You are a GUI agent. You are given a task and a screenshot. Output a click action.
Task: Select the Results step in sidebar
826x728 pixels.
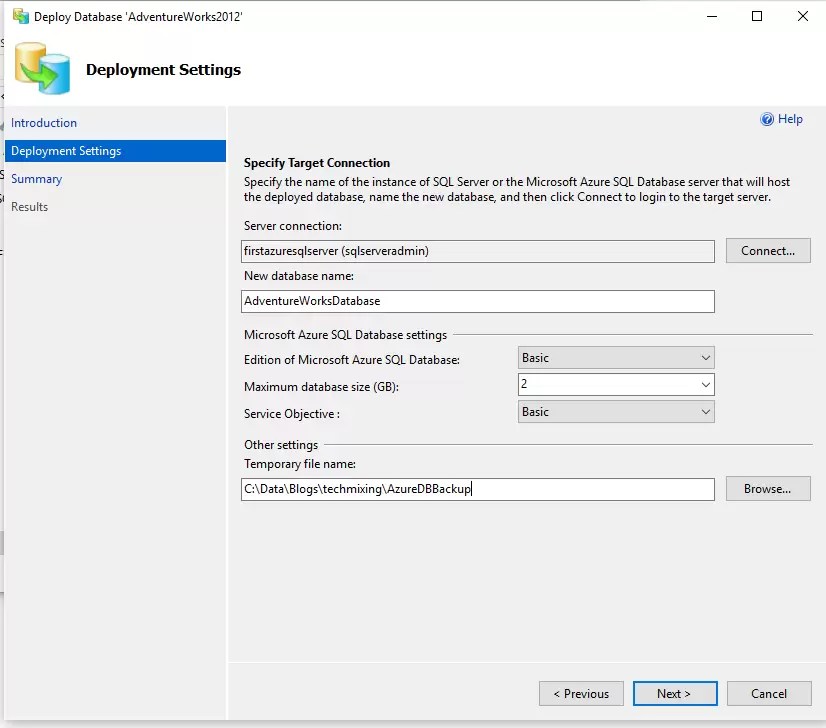point(30,207)
